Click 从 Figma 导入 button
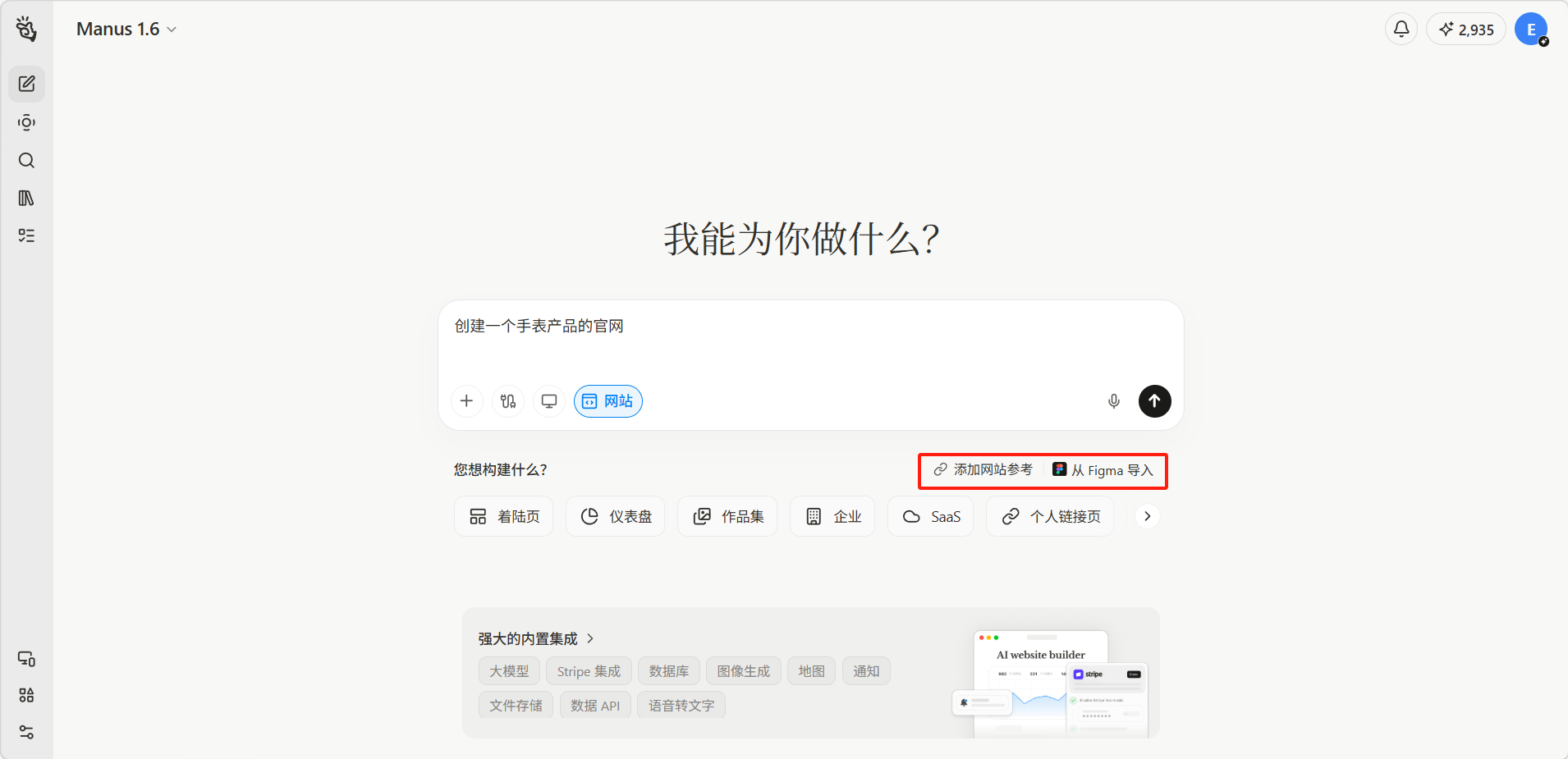The image size is (1568, 759). click(x=1103, y=470)
